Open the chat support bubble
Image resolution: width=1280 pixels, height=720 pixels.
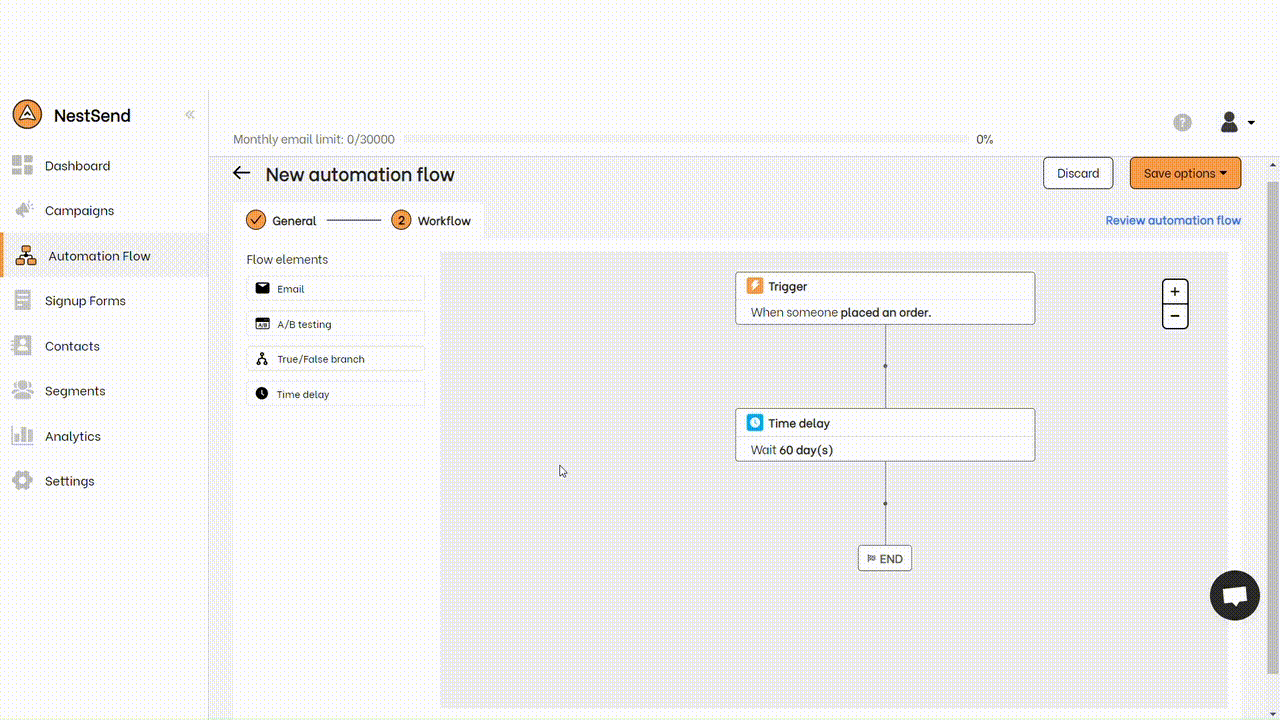pos(1234,596)
